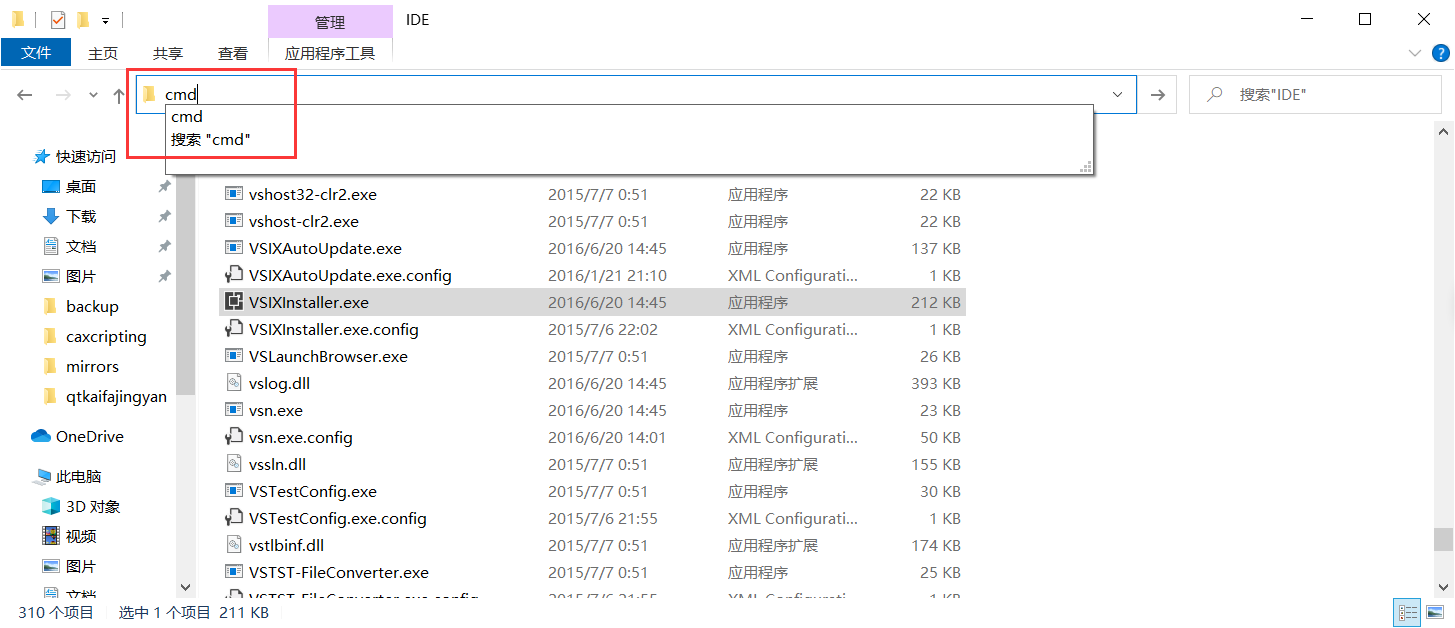
Task: Select OneDrive in navigation pane
Action: pyautogui.click(x=90, y=437)
